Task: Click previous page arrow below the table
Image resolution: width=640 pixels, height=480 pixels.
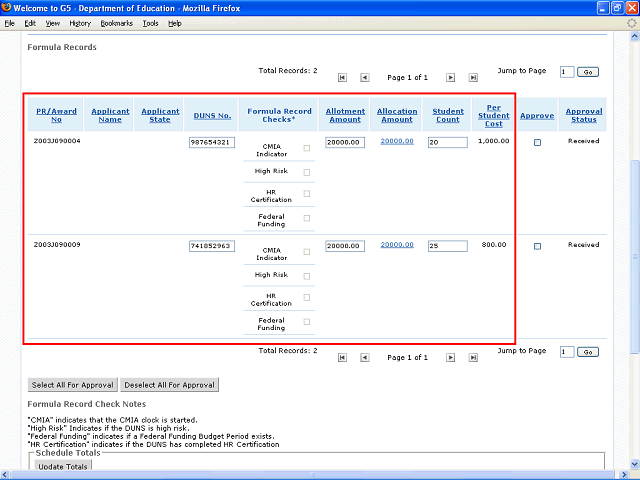Action: click(x=364, y=357)
